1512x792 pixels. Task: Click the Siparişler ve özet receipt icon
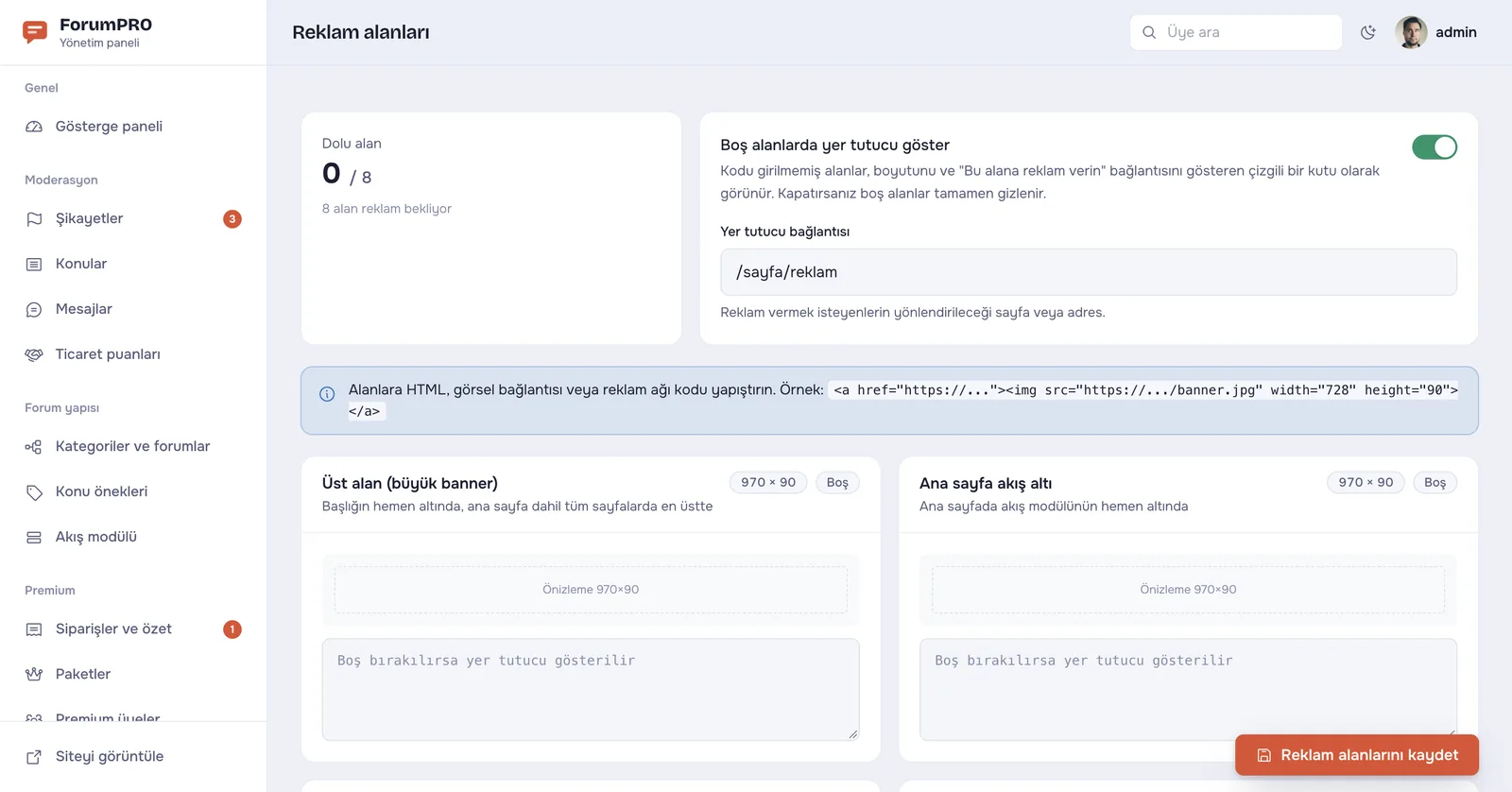pyautogui.click(x=34, y=629)
